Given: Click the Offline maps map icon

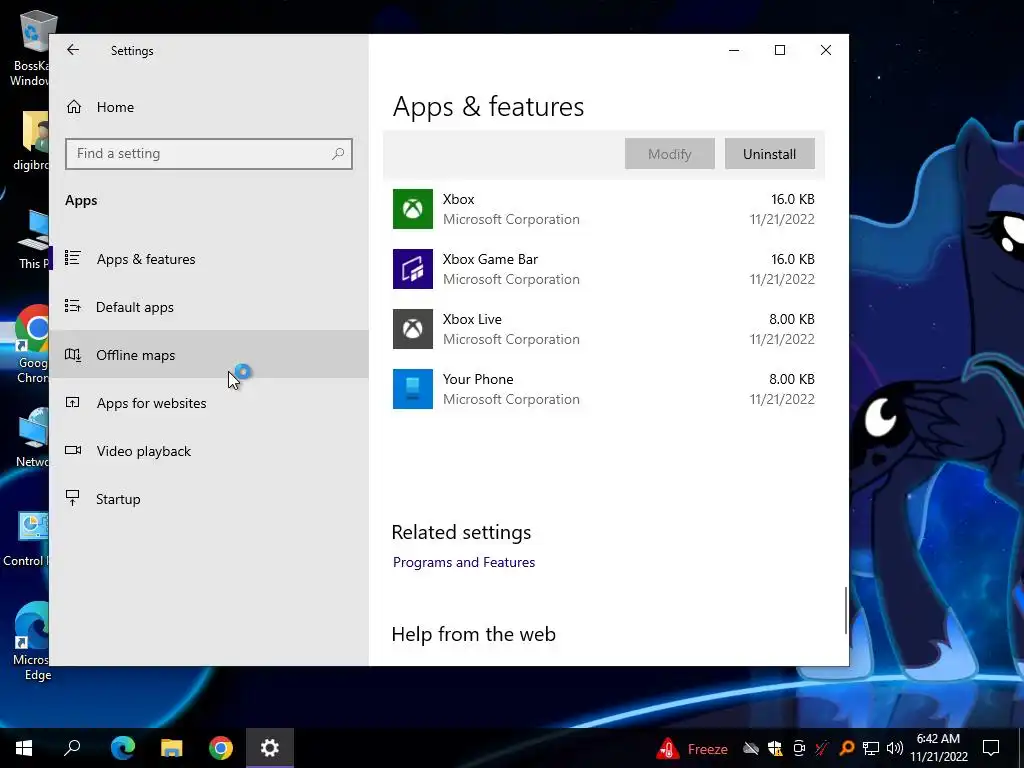Looking at the screenshot, I should point(72,355).
